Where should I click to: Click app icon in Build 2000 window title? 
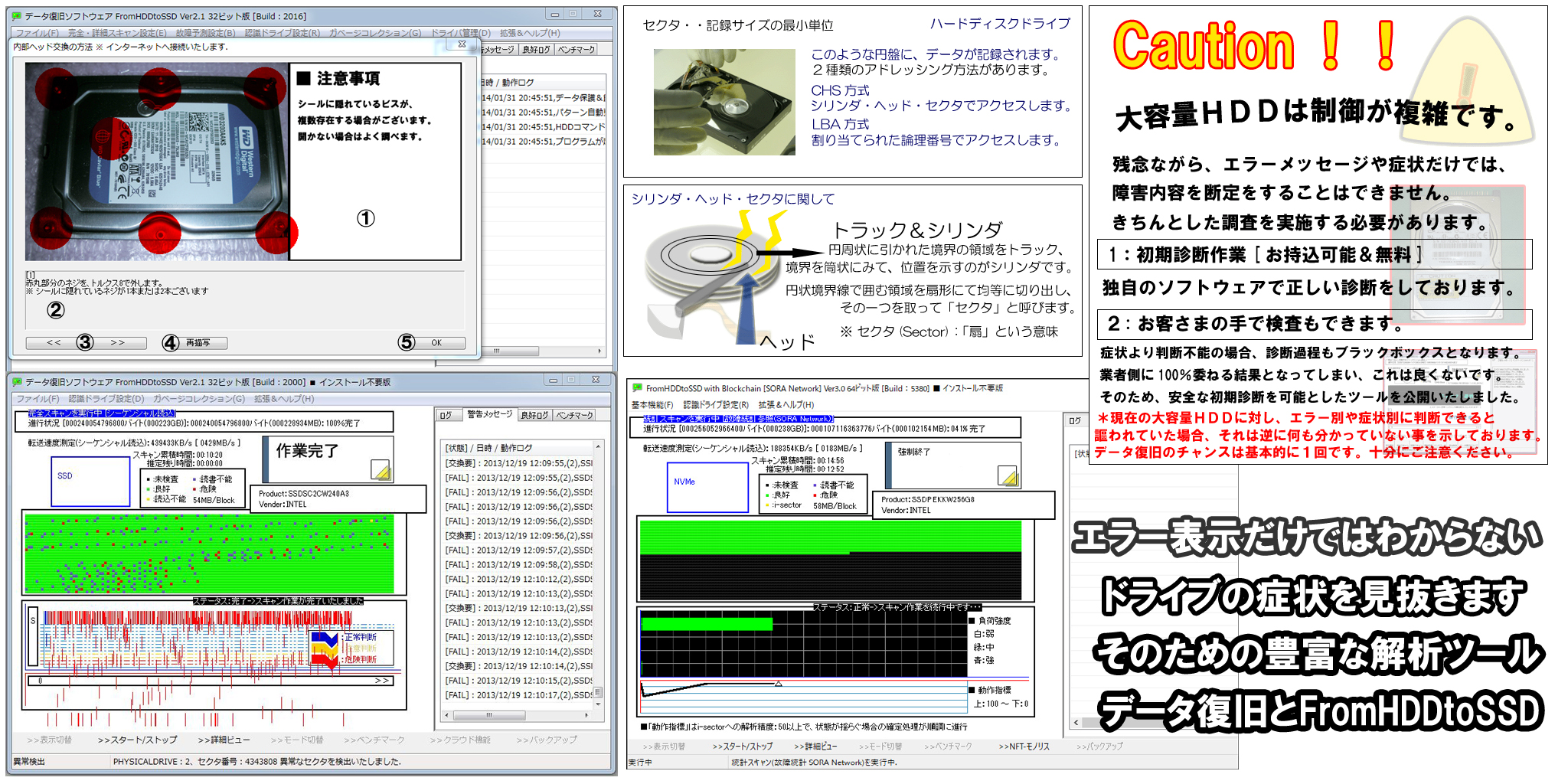[17, 381]
